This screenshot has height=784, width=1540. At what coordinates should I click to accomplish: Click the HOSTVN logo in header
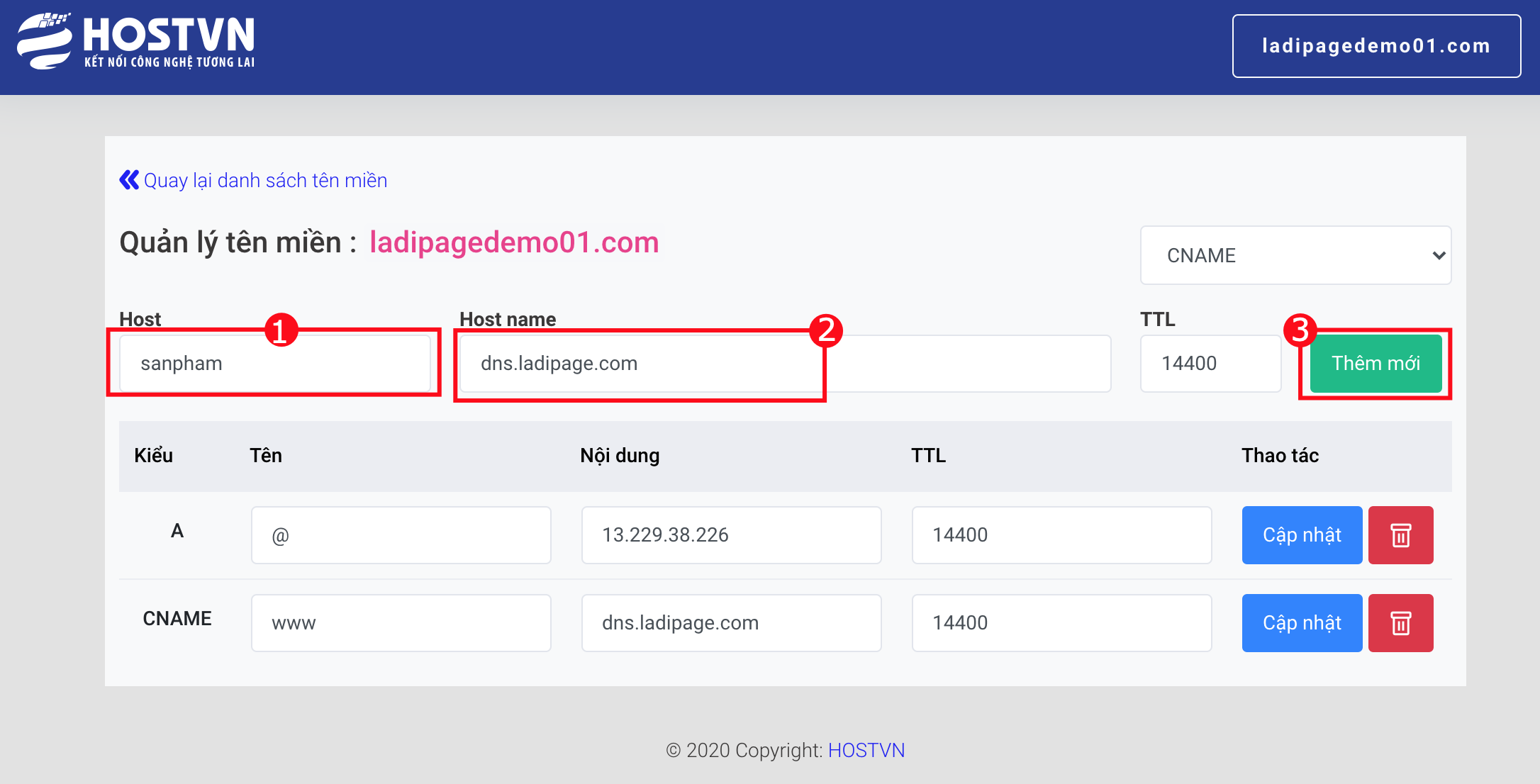(x=136, y=43)
